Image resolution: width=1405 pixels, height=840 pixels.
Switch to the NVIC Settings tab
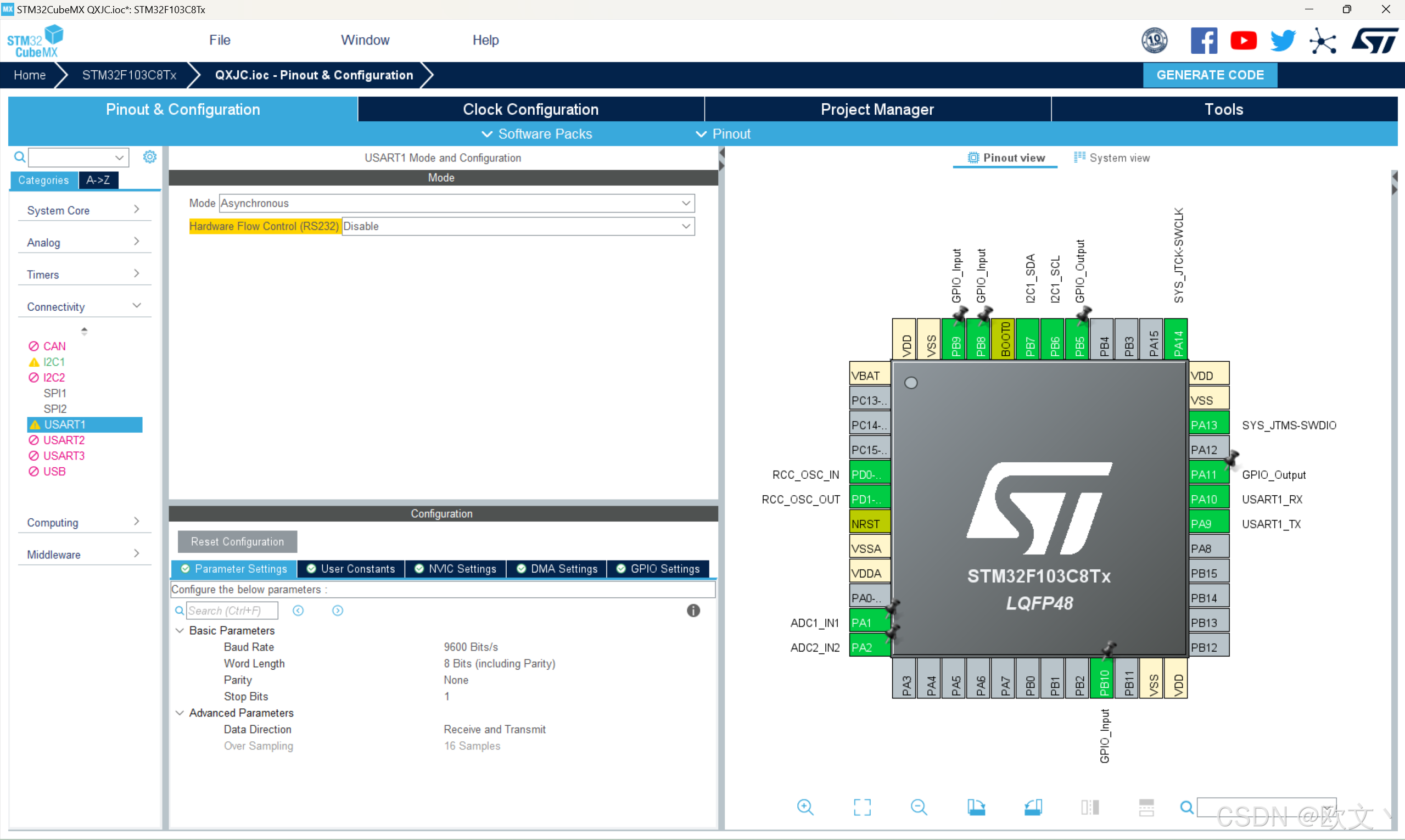(x=456, y=569)
